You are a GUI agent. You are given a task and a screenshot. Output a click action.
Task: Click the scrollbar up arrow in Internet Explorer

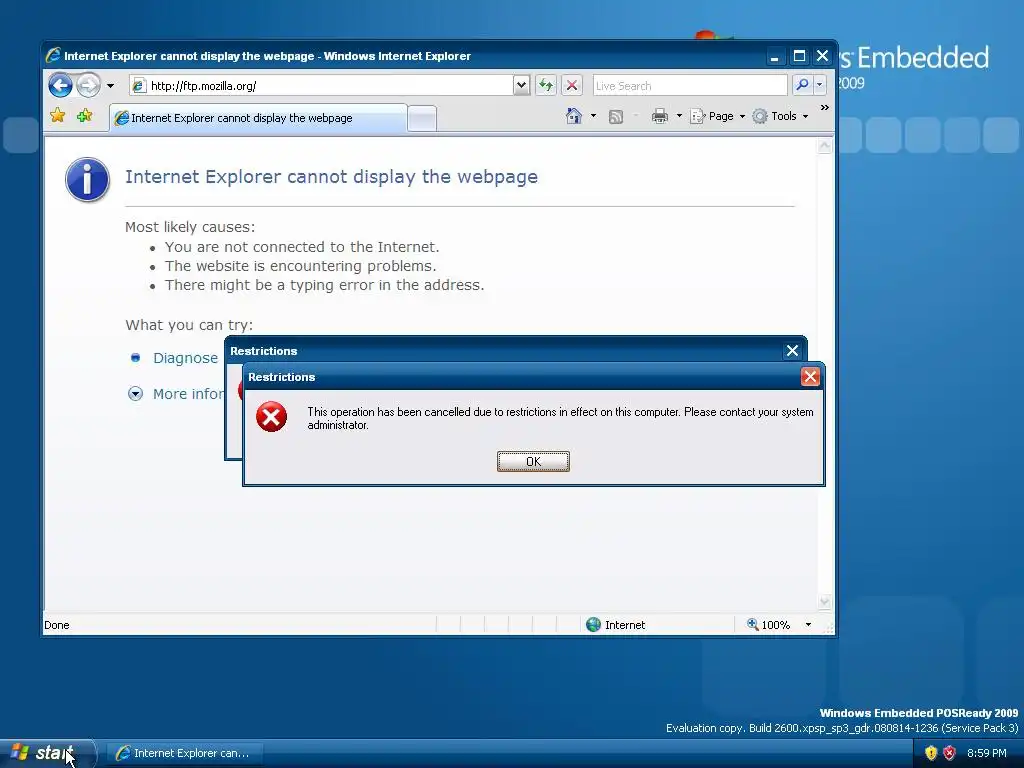(825, 146)
